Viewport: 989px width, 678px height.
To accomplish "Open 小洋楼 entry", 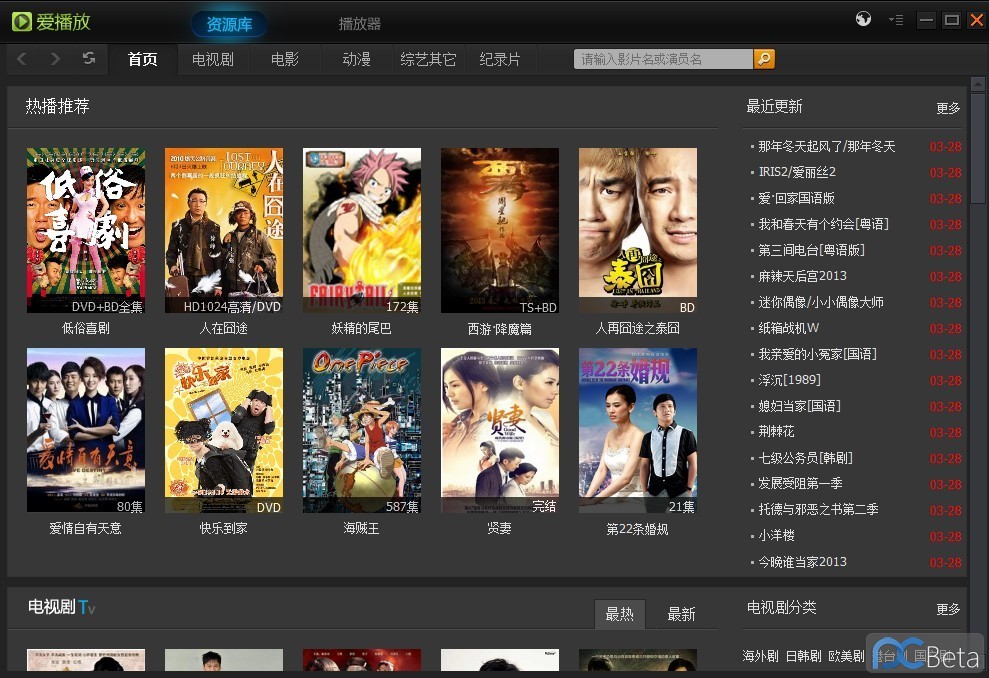I will 776,535.
